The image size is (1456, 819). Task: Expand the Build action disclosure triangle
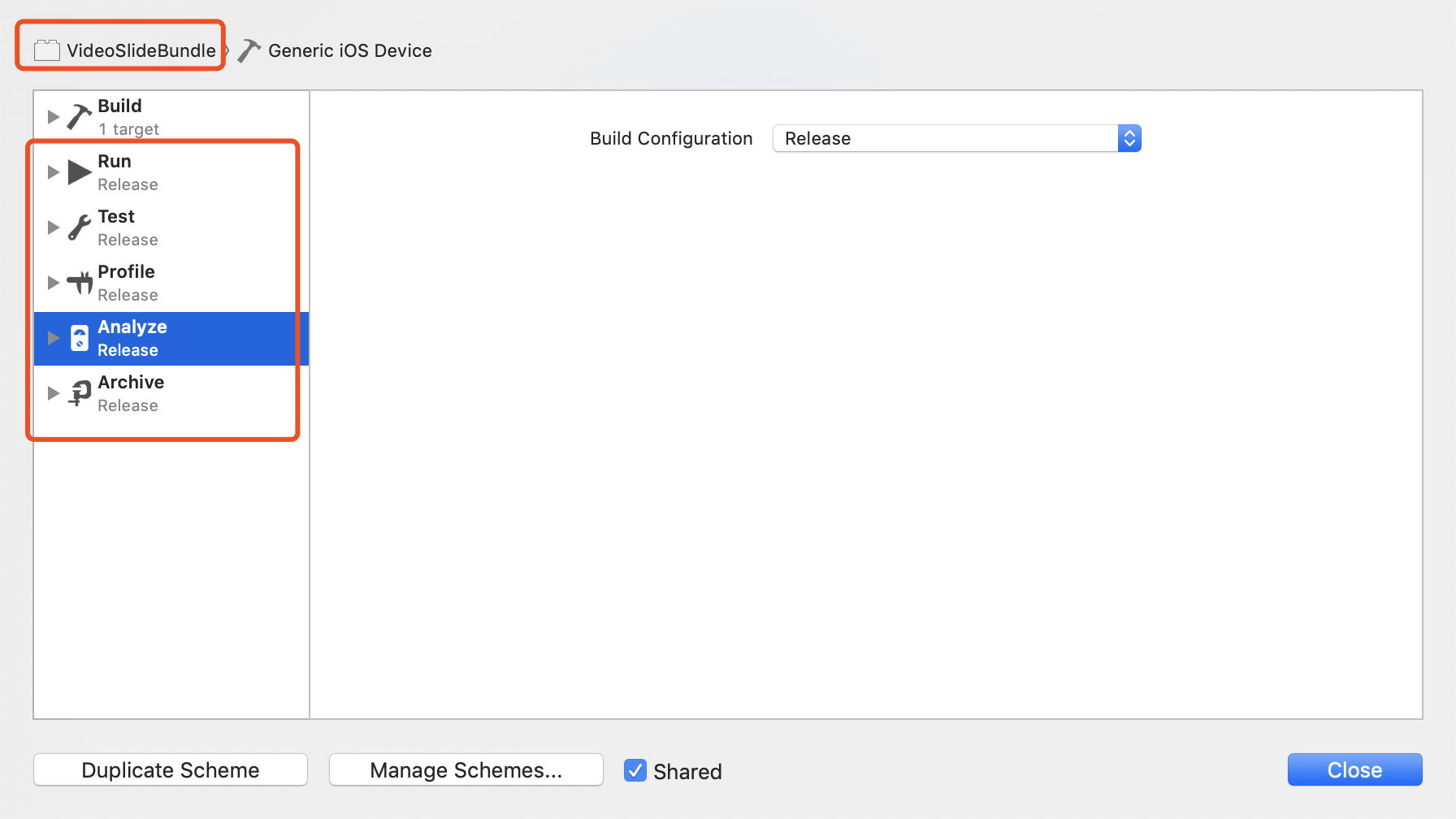click(54, 117)
